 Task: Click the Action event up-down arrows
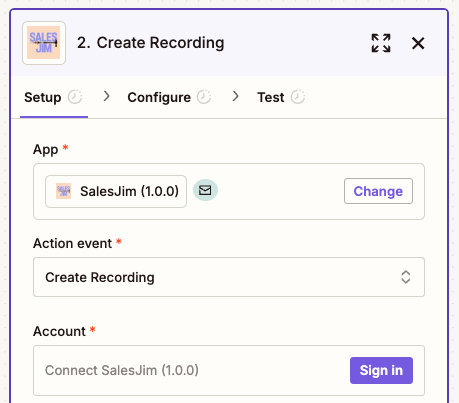pyautogui.click(x=406, y=277)
